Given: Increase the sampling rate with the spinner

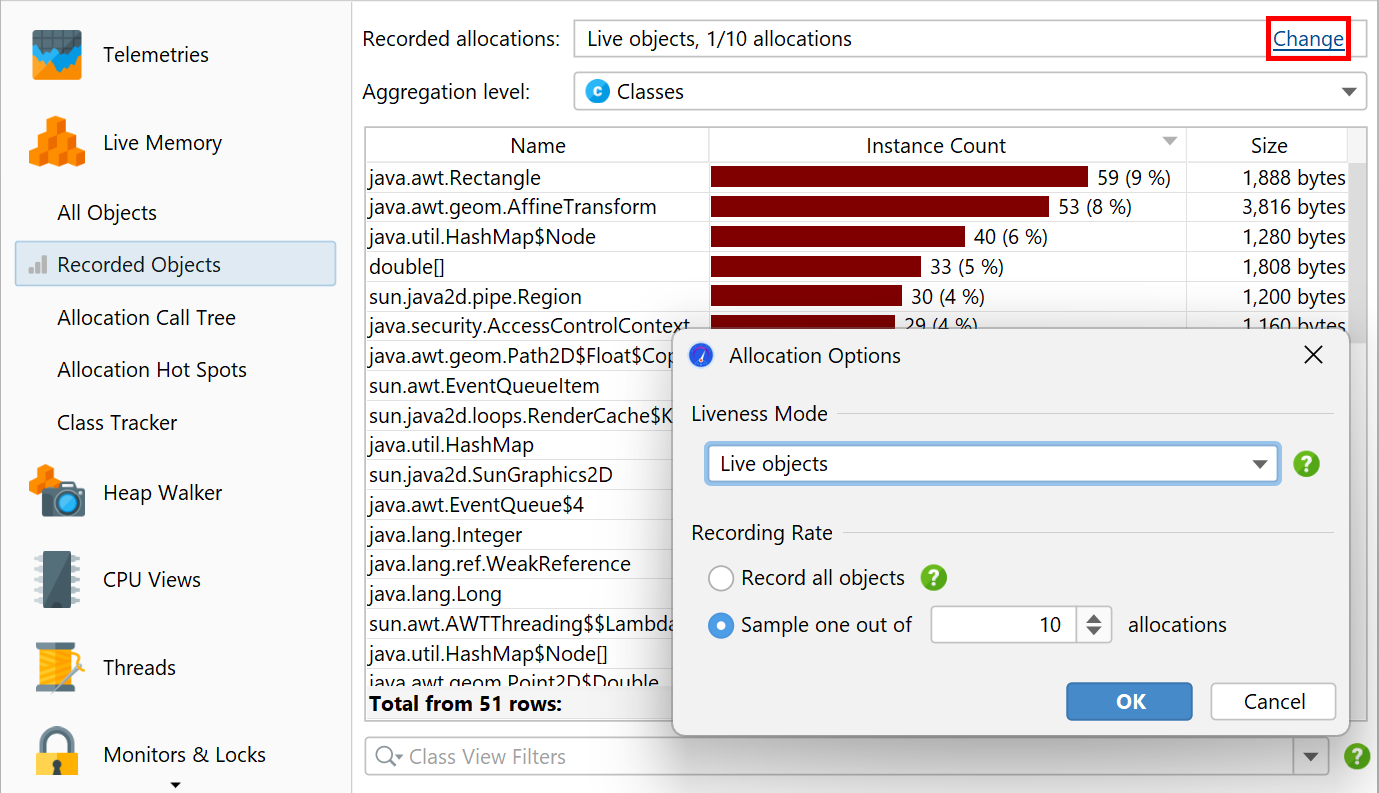Looking at the screenshot, I should pyautogui.click(x=1094, y=618).
